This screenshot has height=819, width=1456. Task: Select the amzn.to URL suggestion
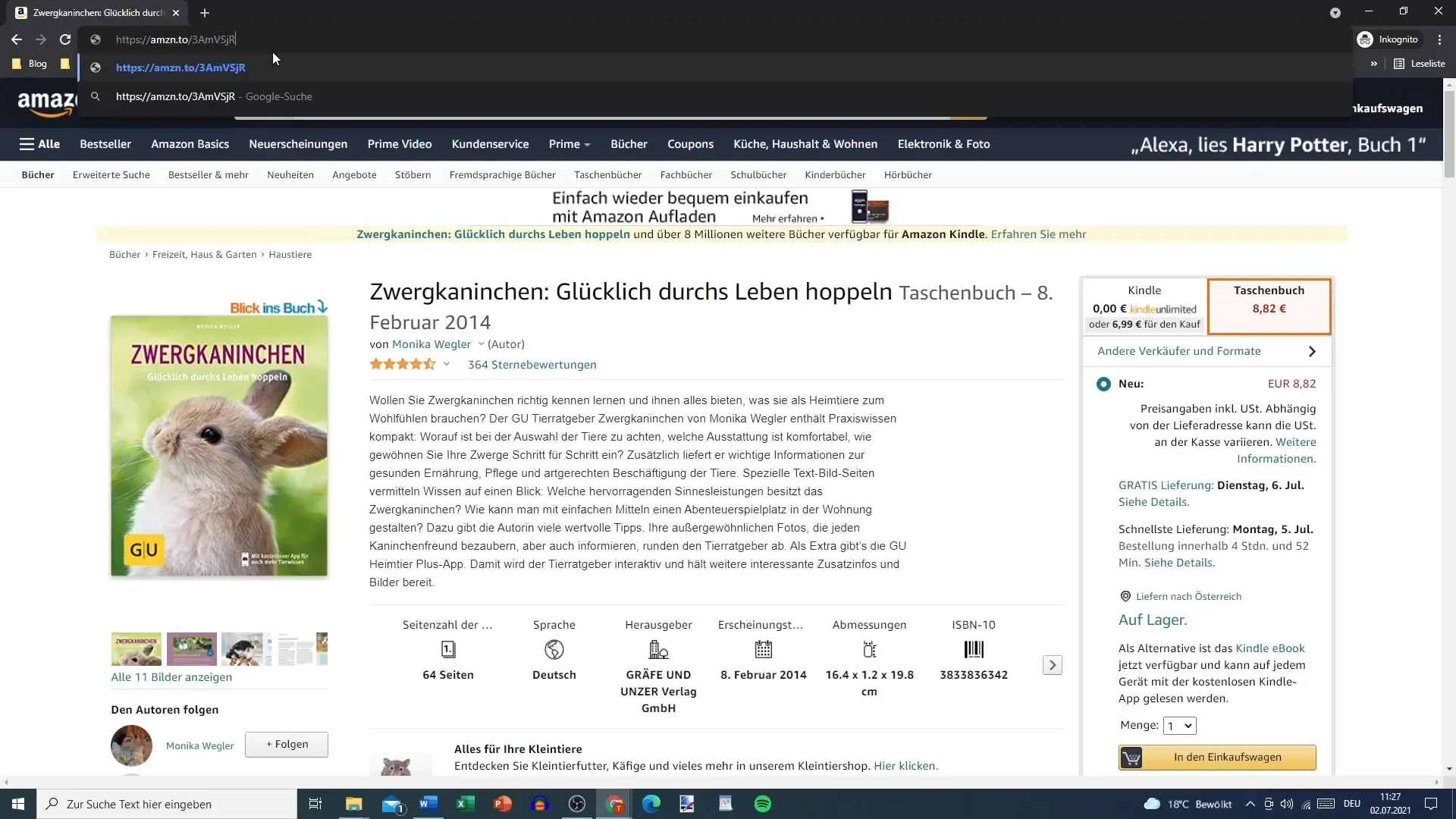tap(714, 67)
